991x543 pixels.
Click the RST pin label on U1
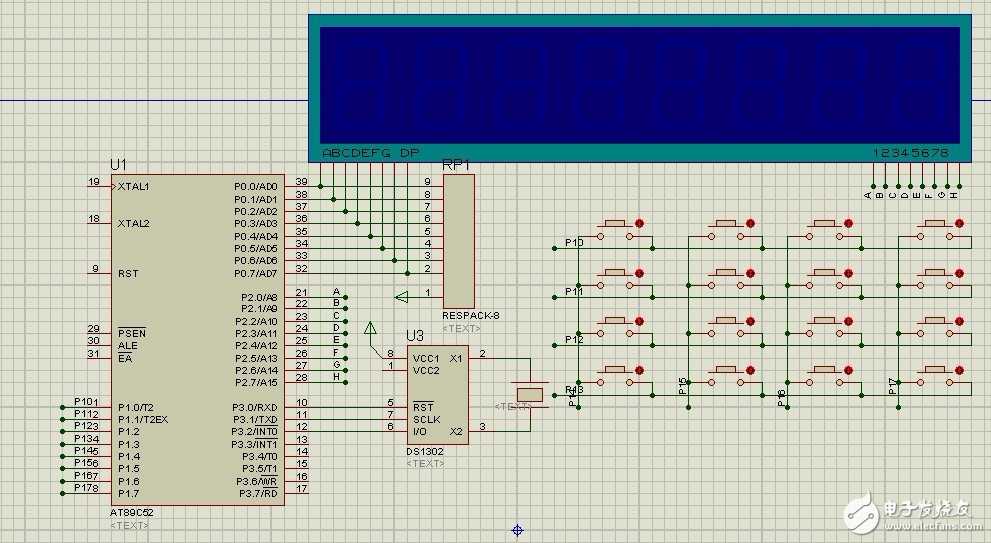pyautogui.click(x=128, y=274)
